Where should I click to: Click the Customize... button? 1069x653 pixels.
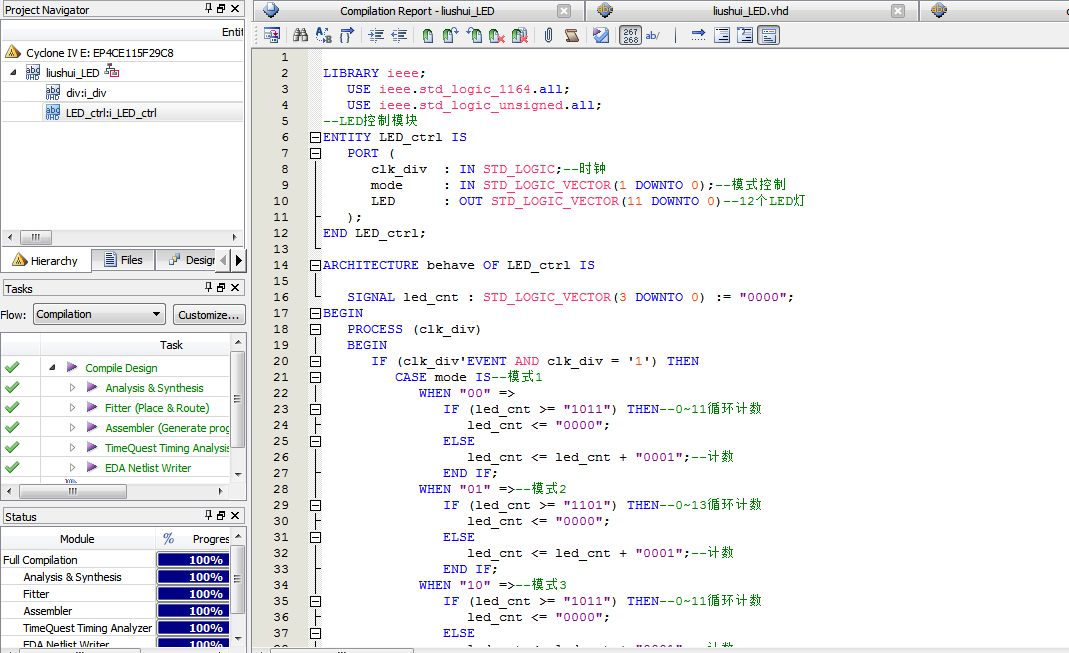209,314
